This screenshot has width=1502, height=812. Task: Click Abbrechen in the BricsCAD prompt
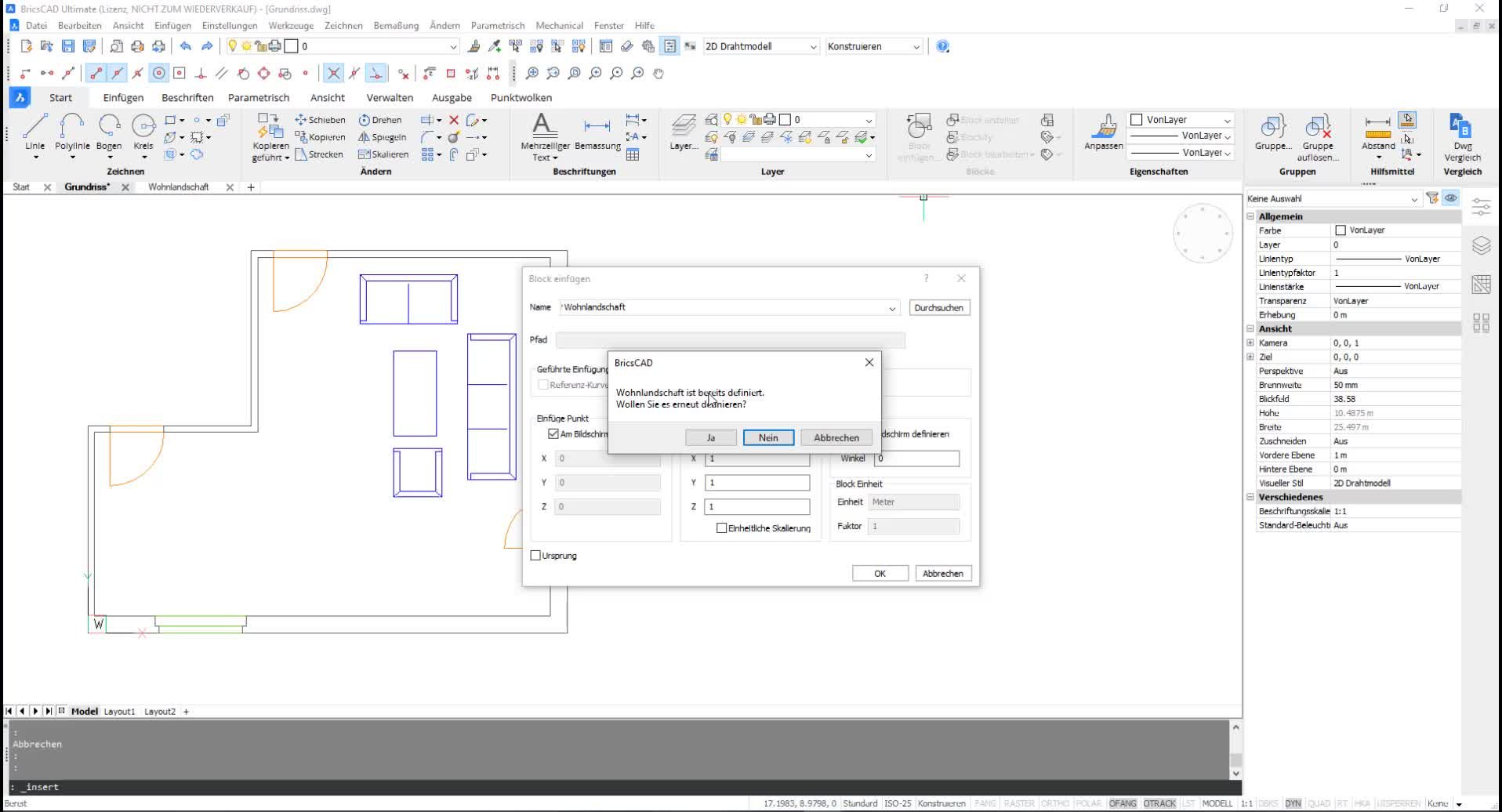pyautogui.click(x=836, y=437)
